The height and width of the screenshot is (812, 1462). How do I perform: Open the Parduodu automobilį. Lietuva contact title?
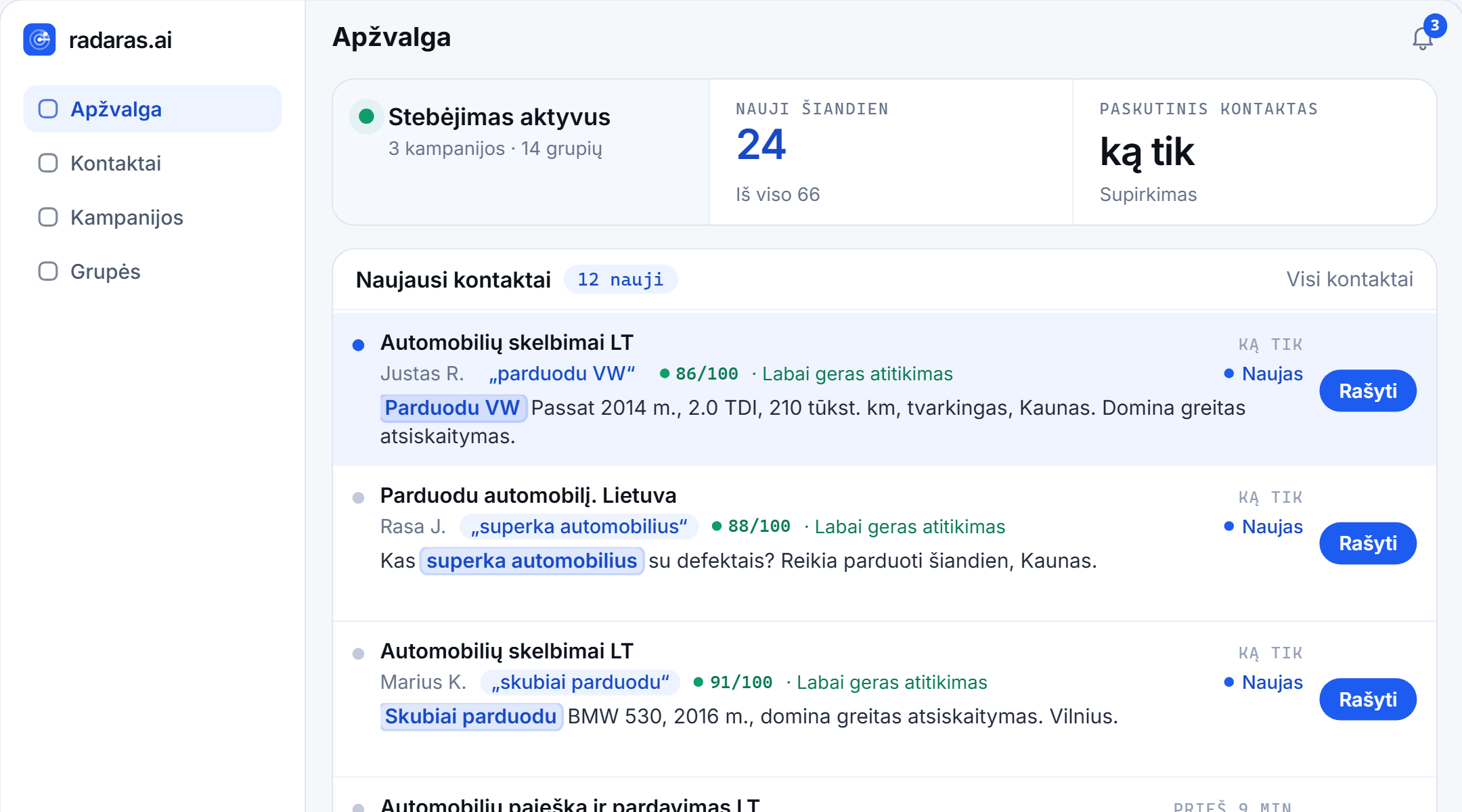click(528, 495)
